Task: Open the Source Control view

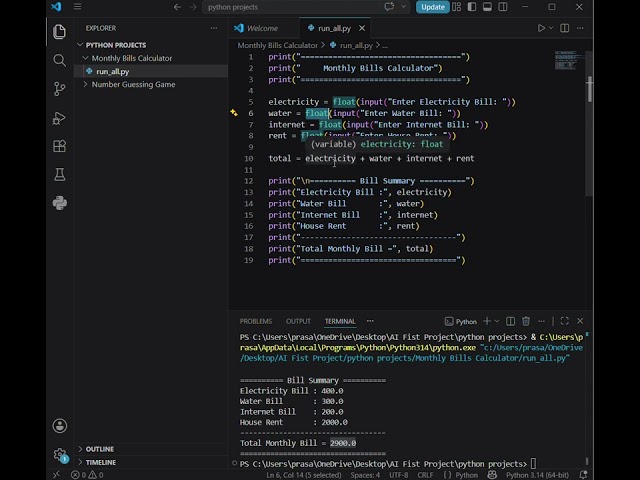Action: (60, 89)
